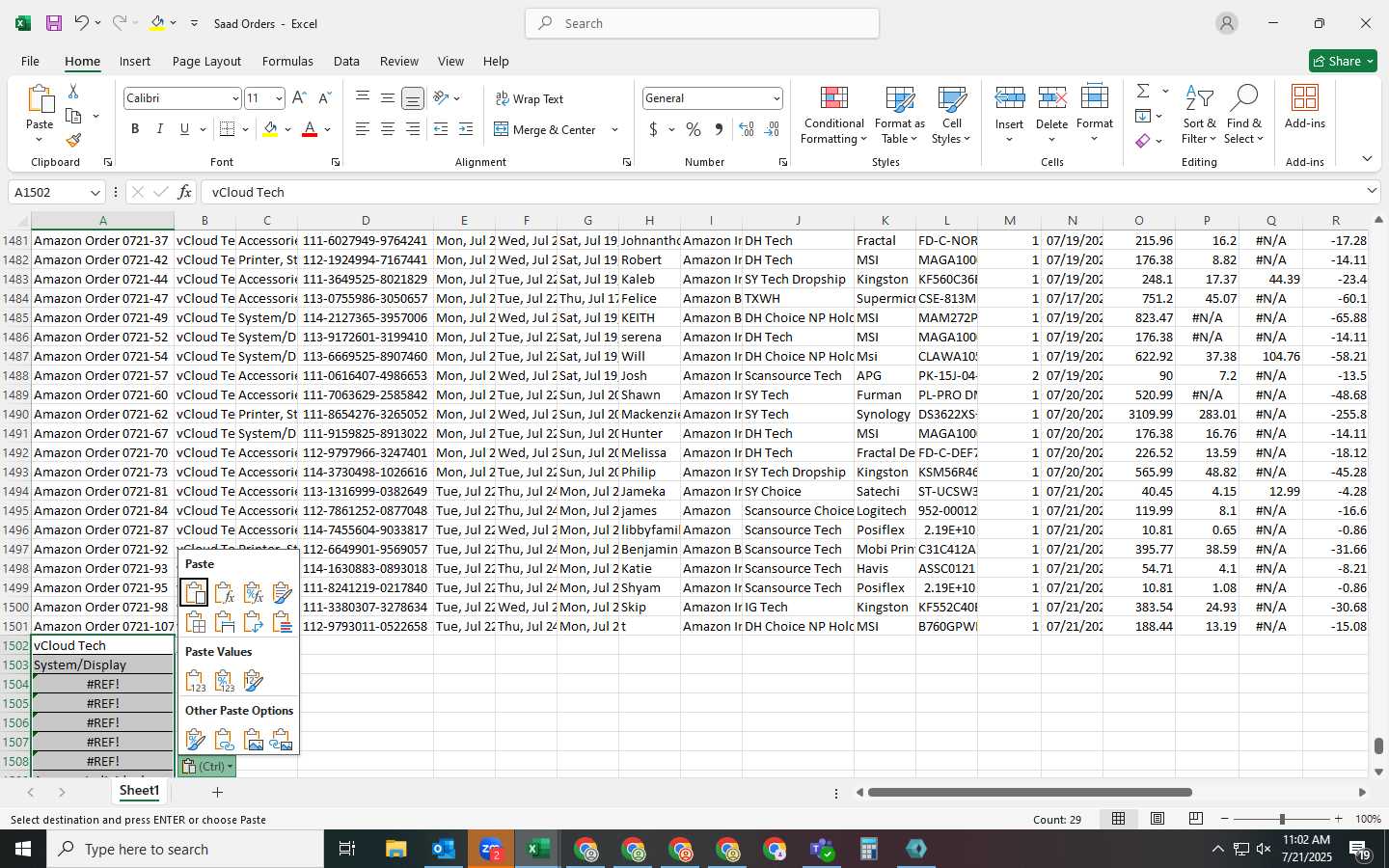
Task: Switch to the Data tab
Action: tap(346, 61)
